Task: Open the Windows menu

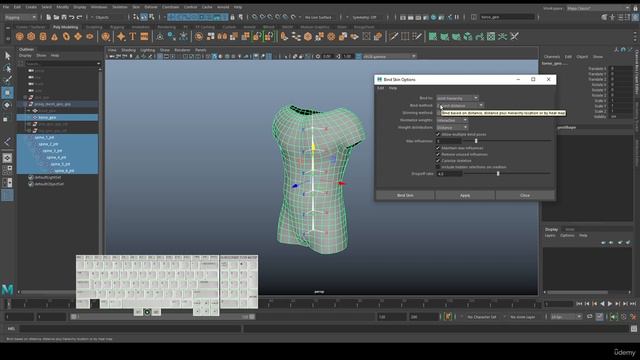Action: click(99, 7)
